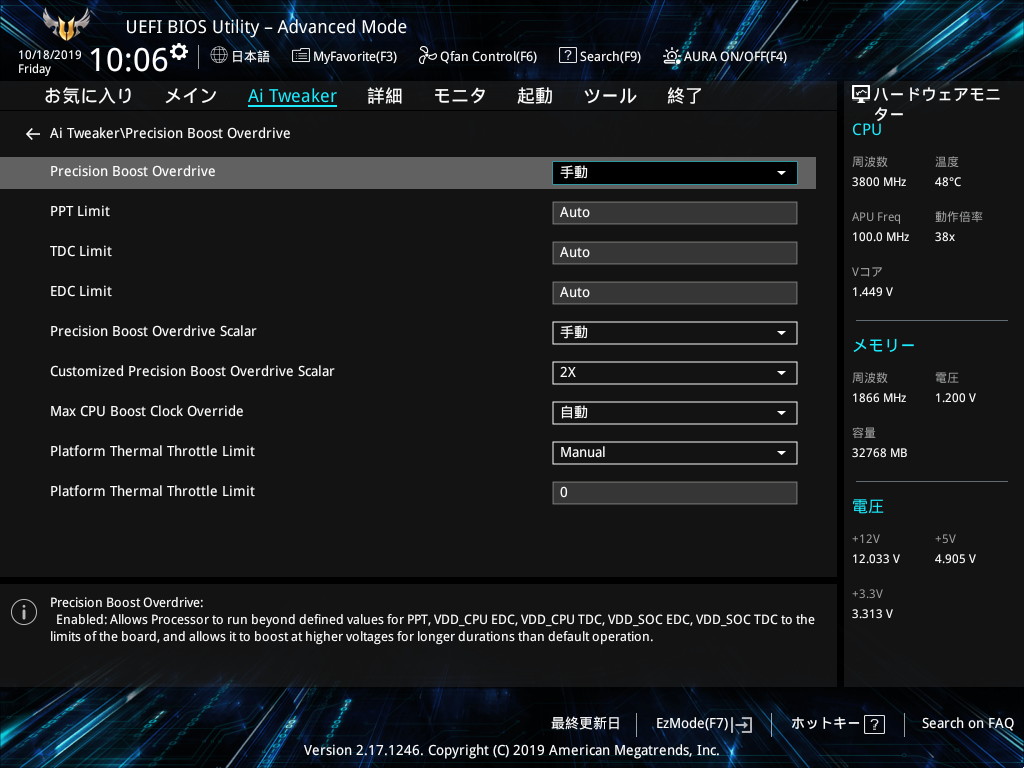Select the Precision Boost Overdrive Scalar row label
The height and width of the screenshot is (768, 1024).
point(153,331)
